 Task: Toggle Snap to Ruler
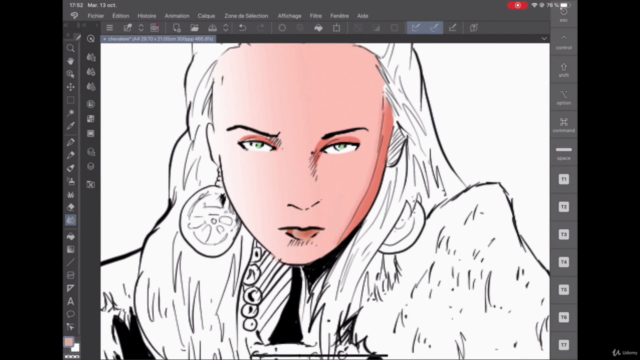click(416, 28)
